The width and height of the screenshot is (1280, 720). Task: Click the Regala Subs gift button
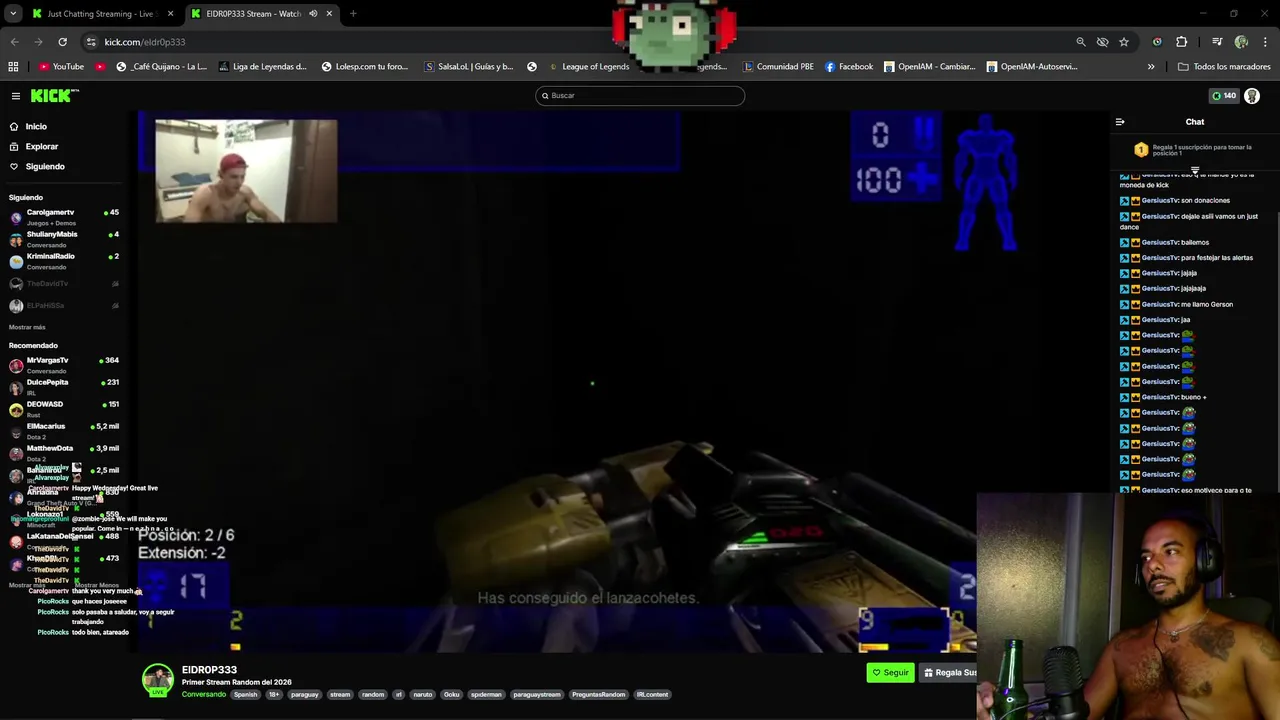(x=949, y=673)
